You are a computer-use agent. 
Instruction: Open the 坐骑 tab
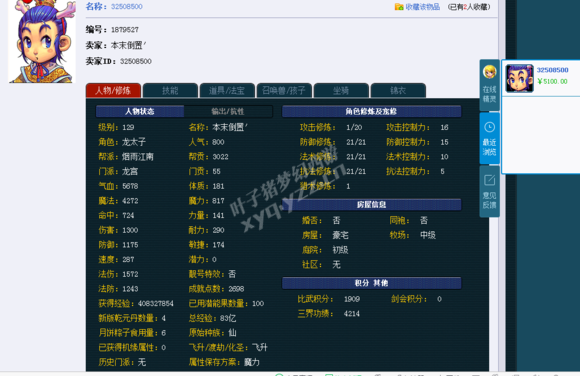pos(341,91)
